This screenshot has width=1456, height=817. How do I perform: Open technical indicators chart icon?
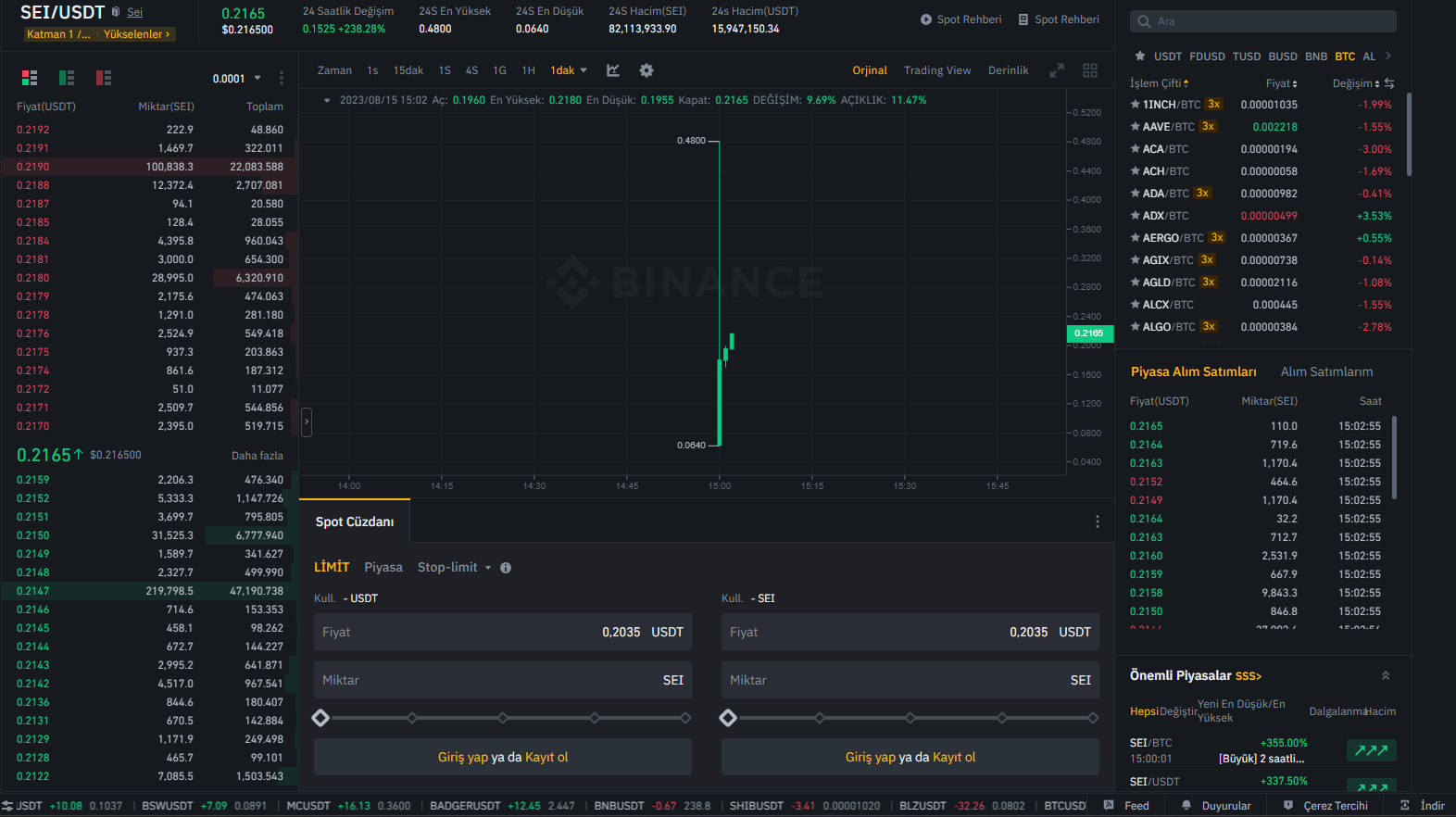click(613, 70)
